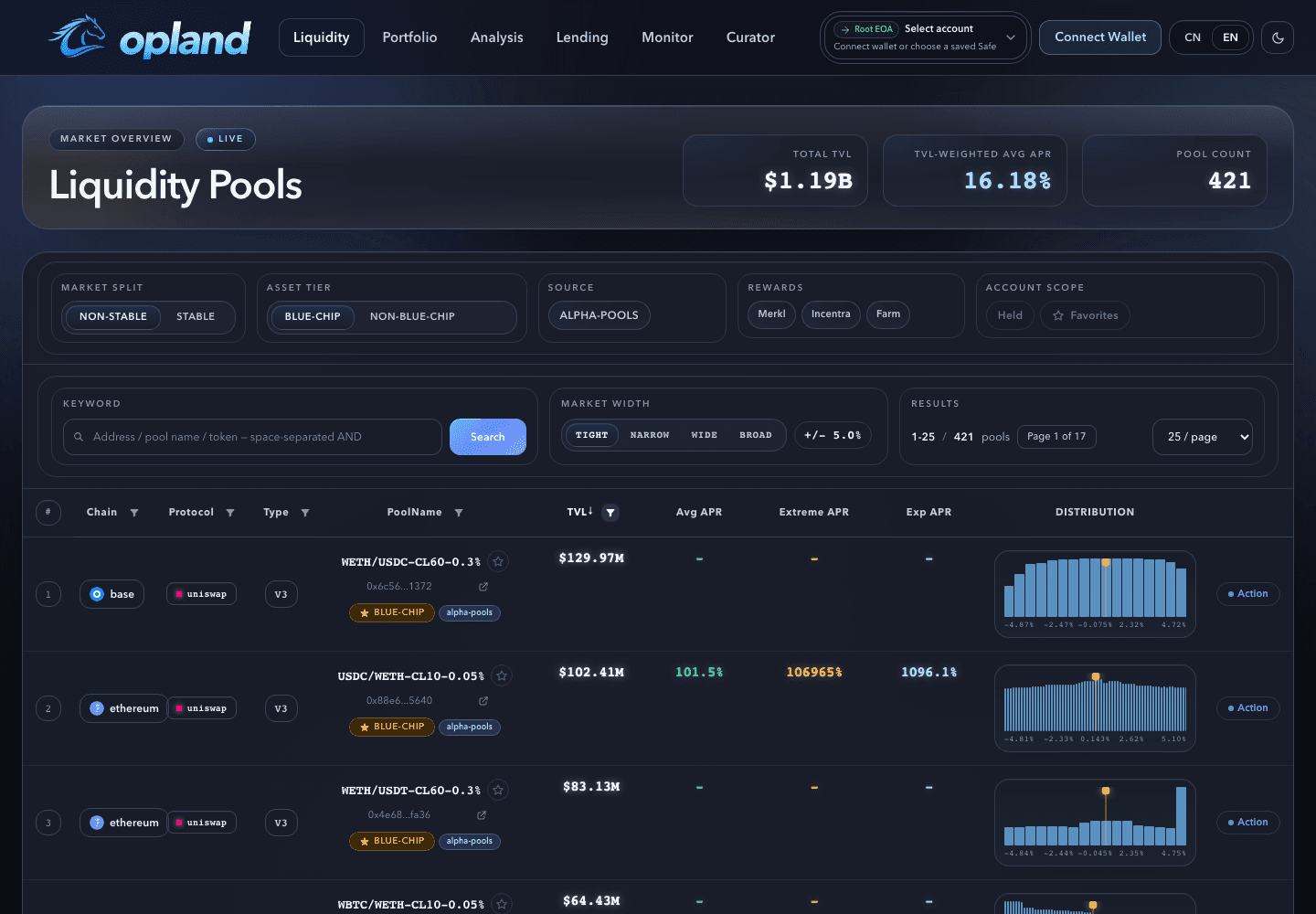Open the Curator tab

[750, 37]
